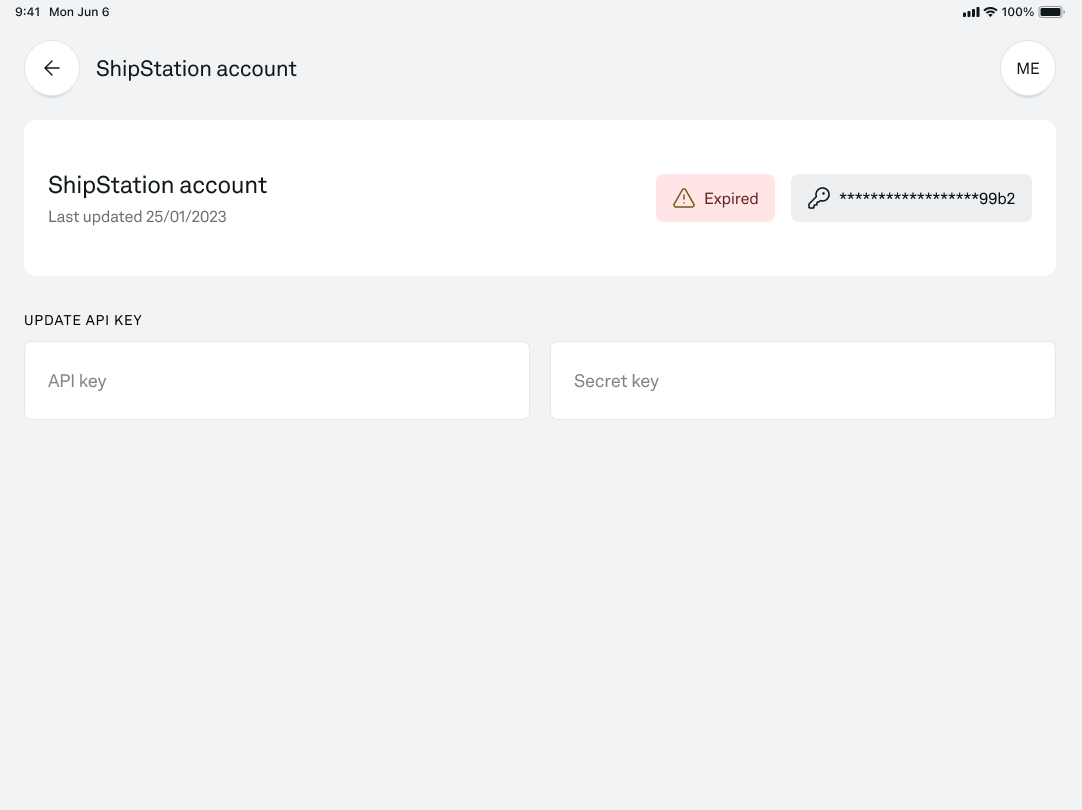This screenshot has height=810, width=1082.
Task: Tap the battery icon in status bar
Action: pos(1051,12)
